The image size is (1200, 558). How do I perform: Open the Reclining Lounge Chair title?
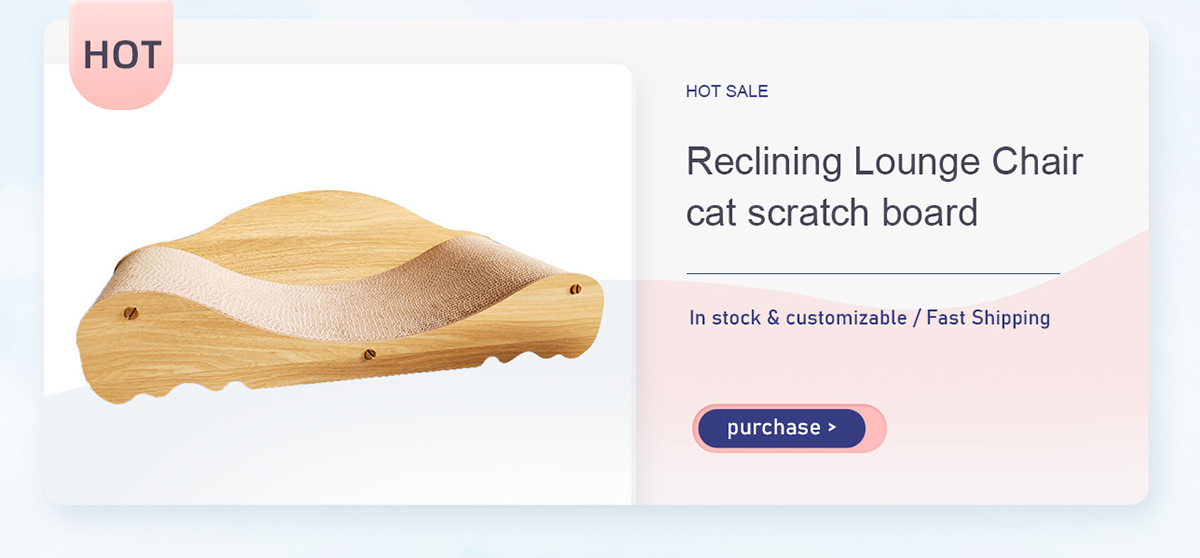pos(884,161)
